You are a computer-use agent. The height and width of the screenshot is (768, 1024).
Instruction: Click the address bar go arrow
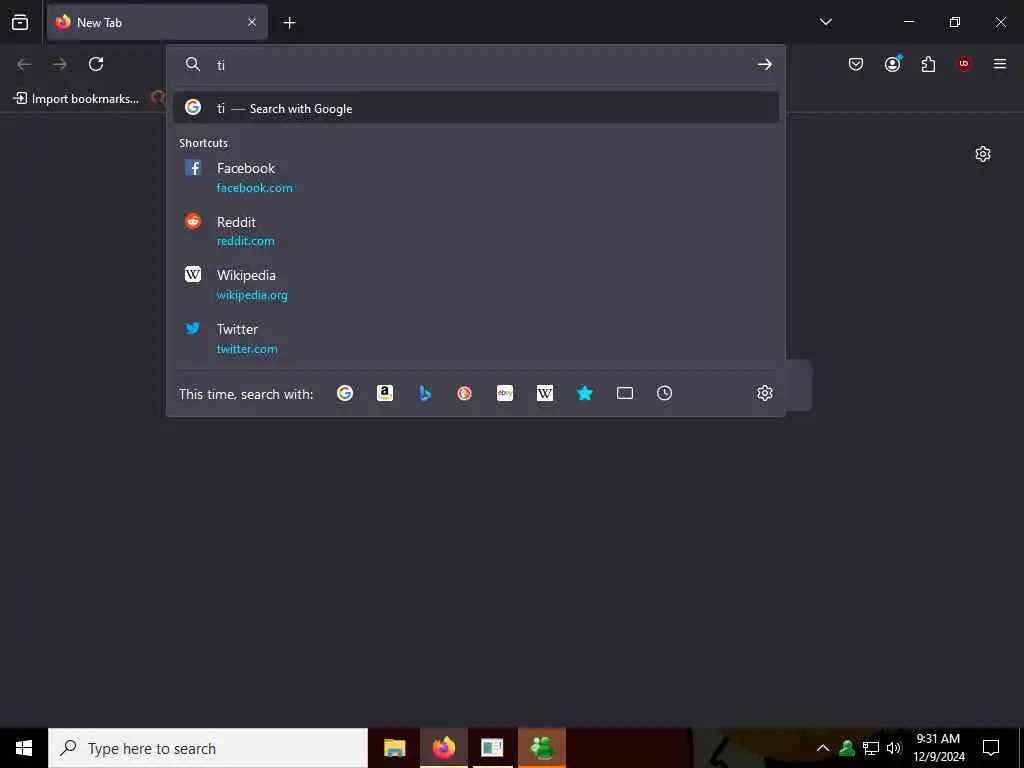pyautogui.click(x=765, y=65)
